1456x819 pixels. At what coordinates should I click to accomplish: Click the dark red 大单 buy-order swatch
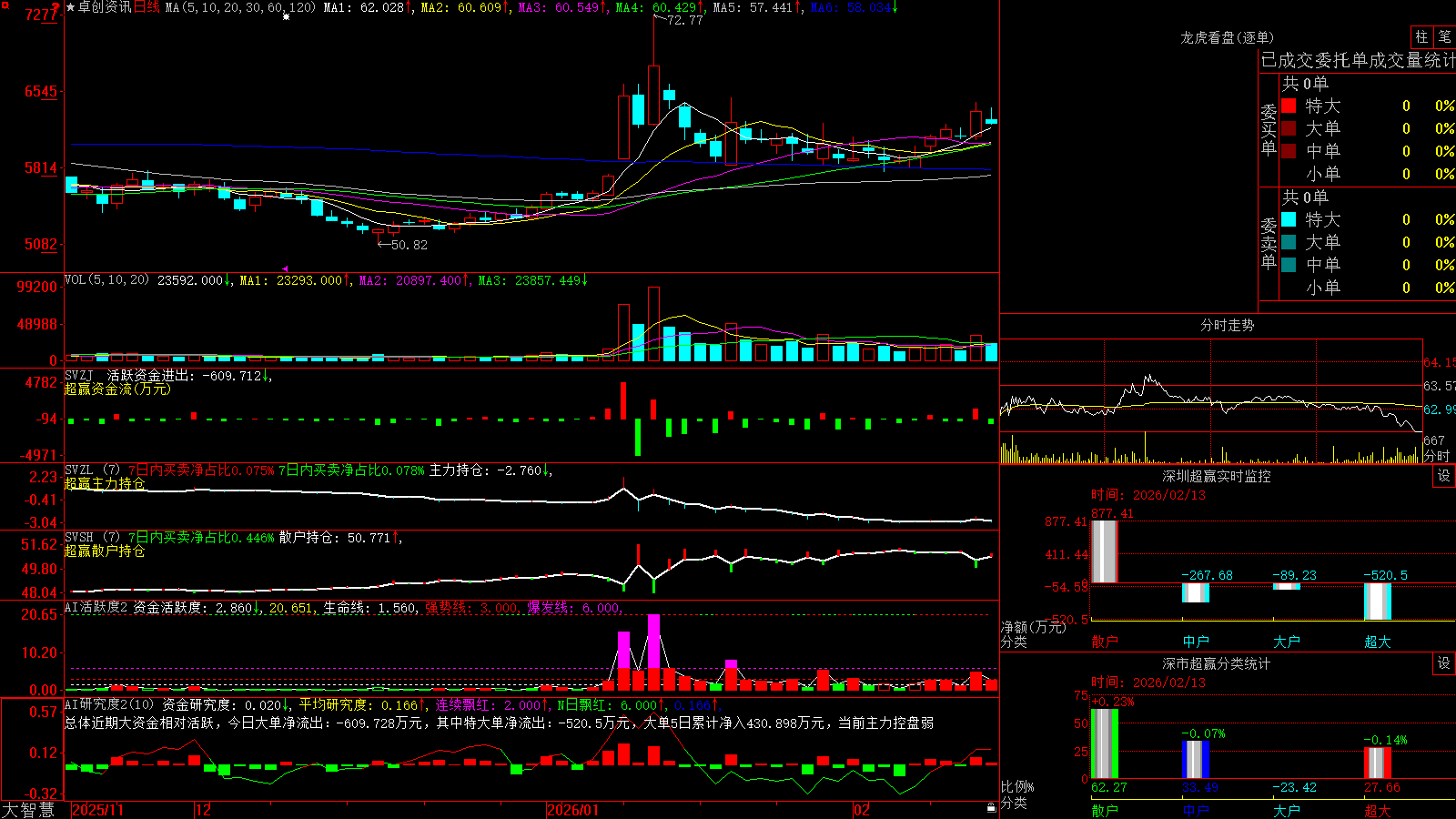[x=1289, y=128]
